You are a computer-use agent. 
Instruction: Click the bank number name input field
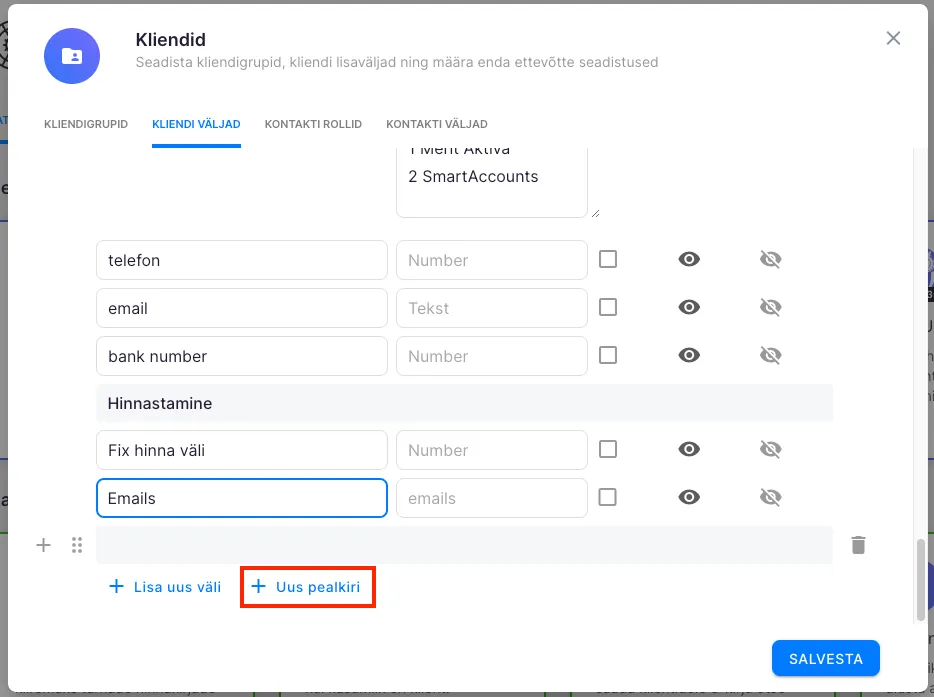coord(241,356)
